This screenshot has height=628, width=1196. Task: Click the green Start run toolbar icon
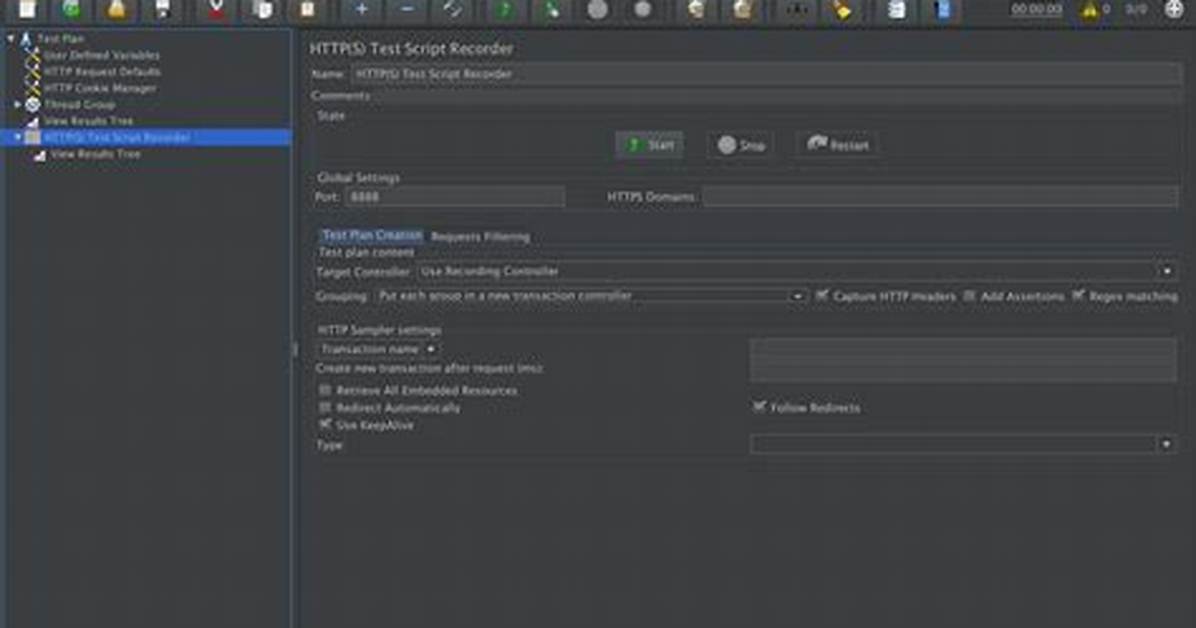point(504,9)
